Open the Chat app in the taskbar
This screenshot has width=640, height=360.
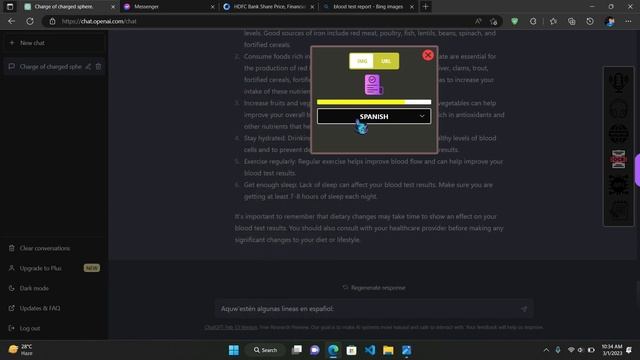[x=315, y=350]
